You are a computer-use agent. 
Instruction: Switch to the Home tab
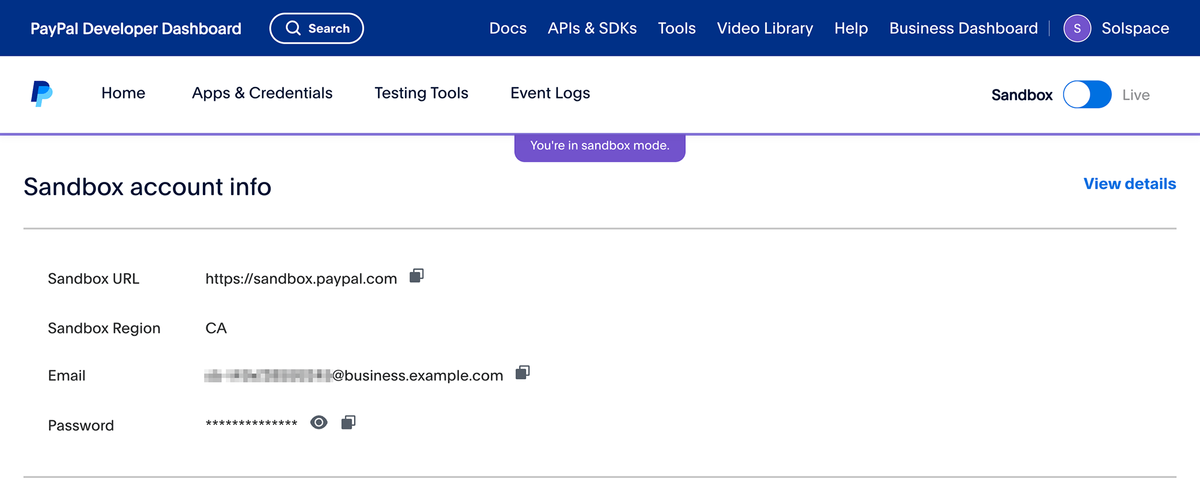(x=123, y=93)
